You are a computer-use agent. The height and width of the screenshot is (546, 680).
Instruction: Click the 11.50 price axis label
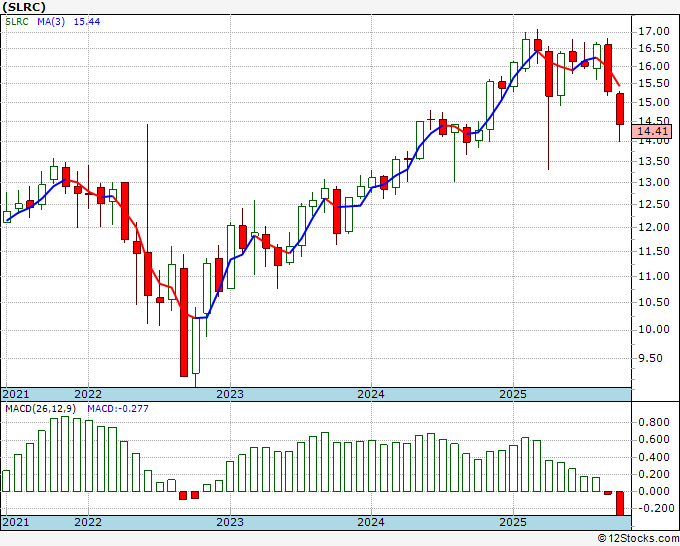coord(653,252)
